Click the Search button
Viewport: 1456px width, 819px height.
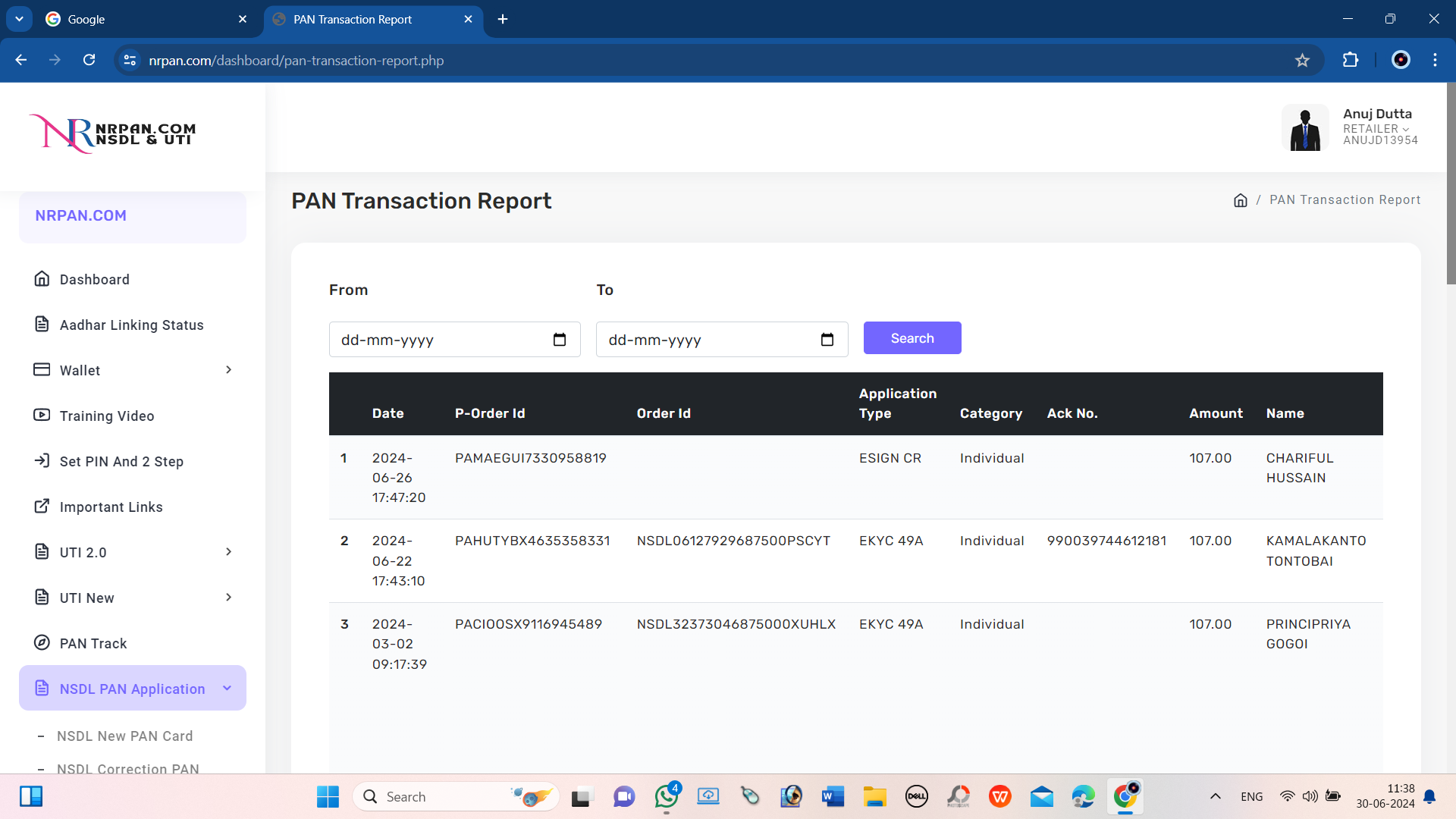[x=912, y=338]
